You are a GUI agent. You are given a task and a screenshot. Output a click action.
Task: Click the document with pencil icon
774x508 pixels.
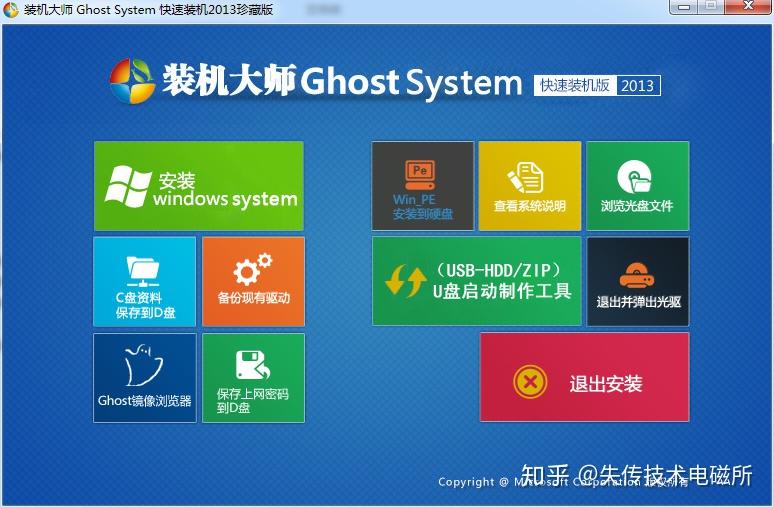[526, 177]
